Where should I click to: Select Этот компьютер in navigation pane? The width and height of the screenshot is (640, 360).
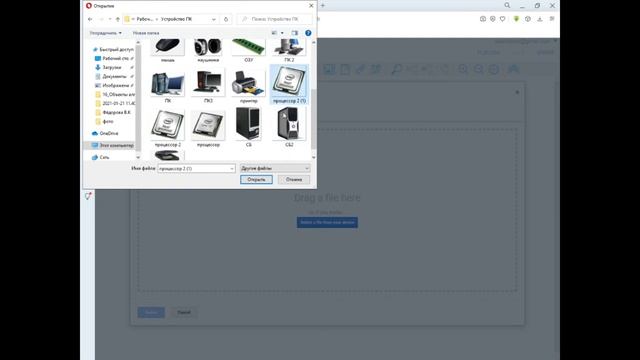click(x=113, y=145)
